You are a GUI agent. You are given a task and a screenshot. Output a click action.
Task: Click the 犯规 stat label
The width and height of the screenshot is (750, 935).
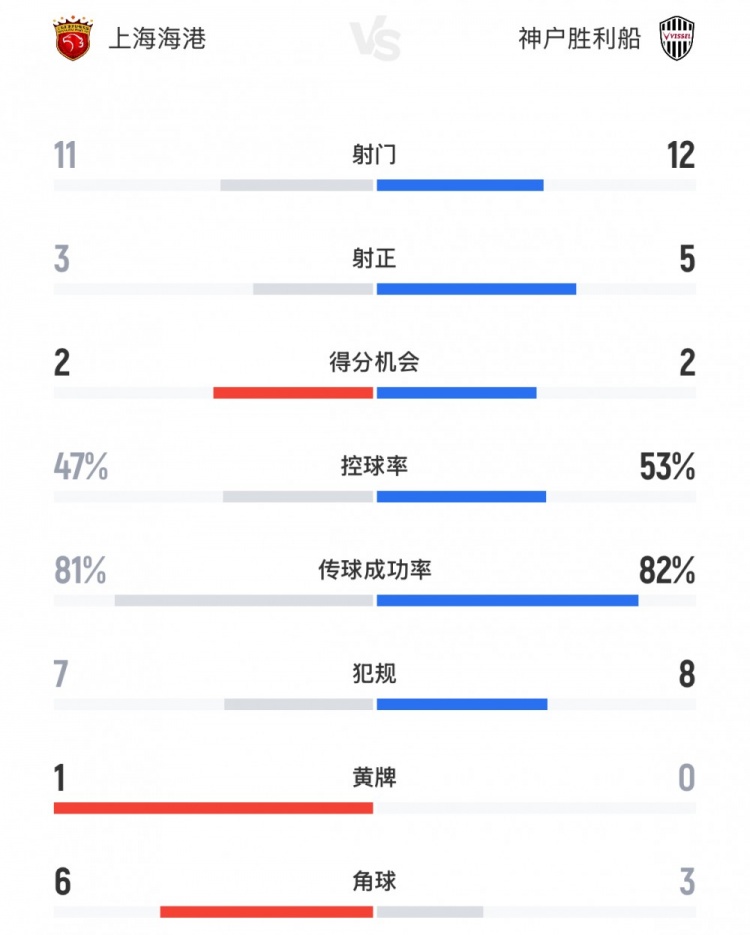(374, 673)
